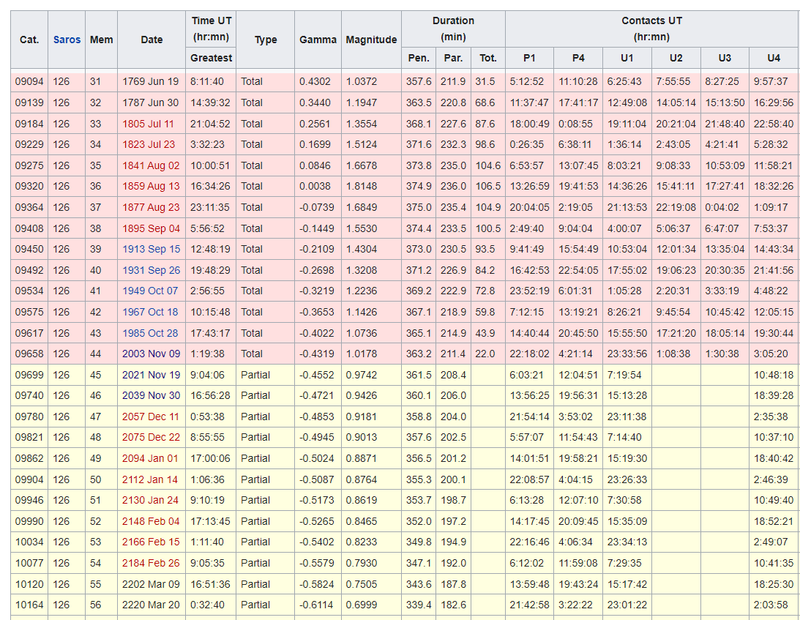Select gamma value -0.6114

[x=318, y=605]
